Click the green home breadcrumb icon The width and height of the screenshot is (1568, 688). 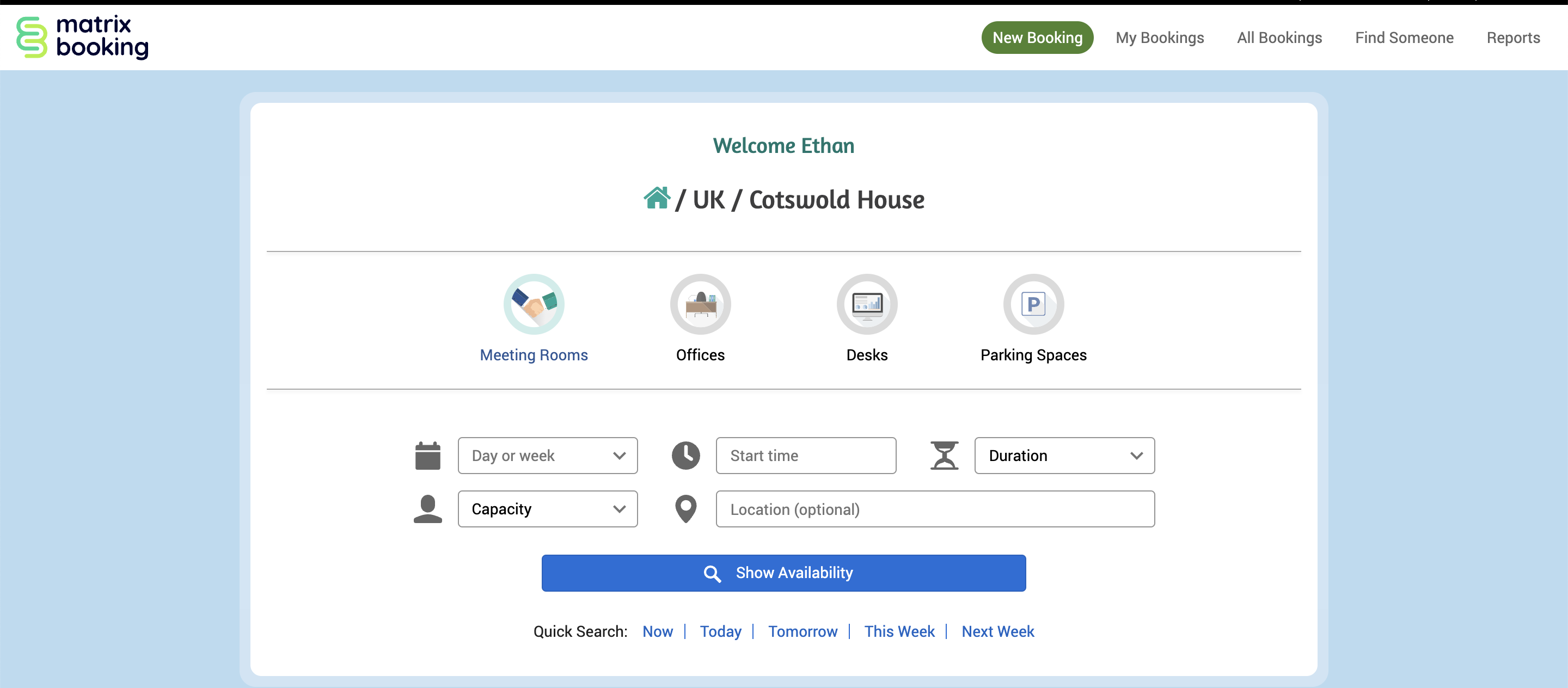tap(656, 198)
